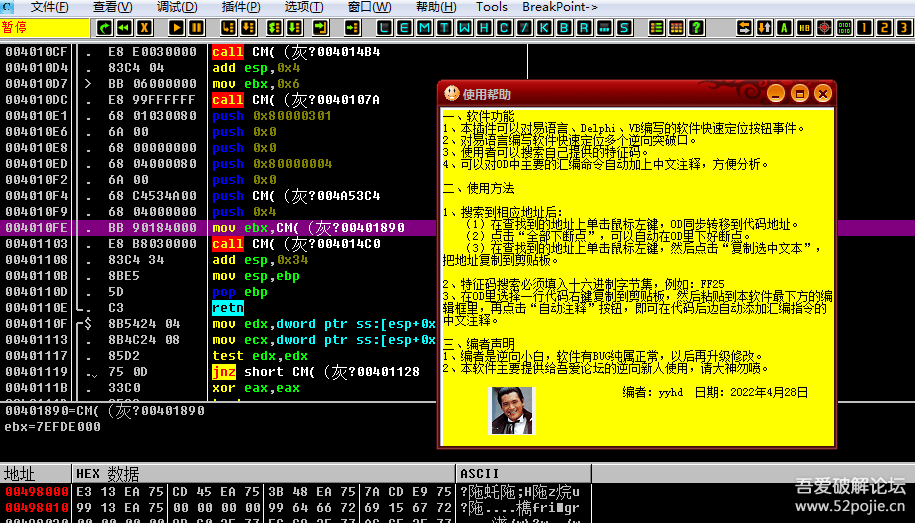The height and width of the screenshot is (523, 915).
Task: Click the green restart program arrow icon
Action: click(104, 27)
